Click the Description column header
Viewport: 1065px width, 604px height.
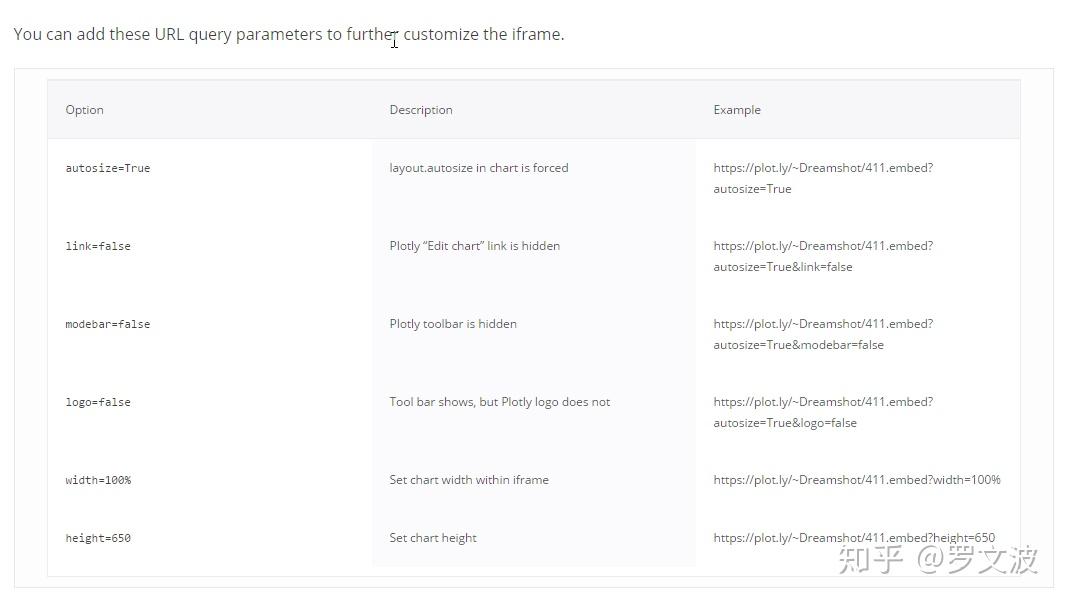[421, 110]
